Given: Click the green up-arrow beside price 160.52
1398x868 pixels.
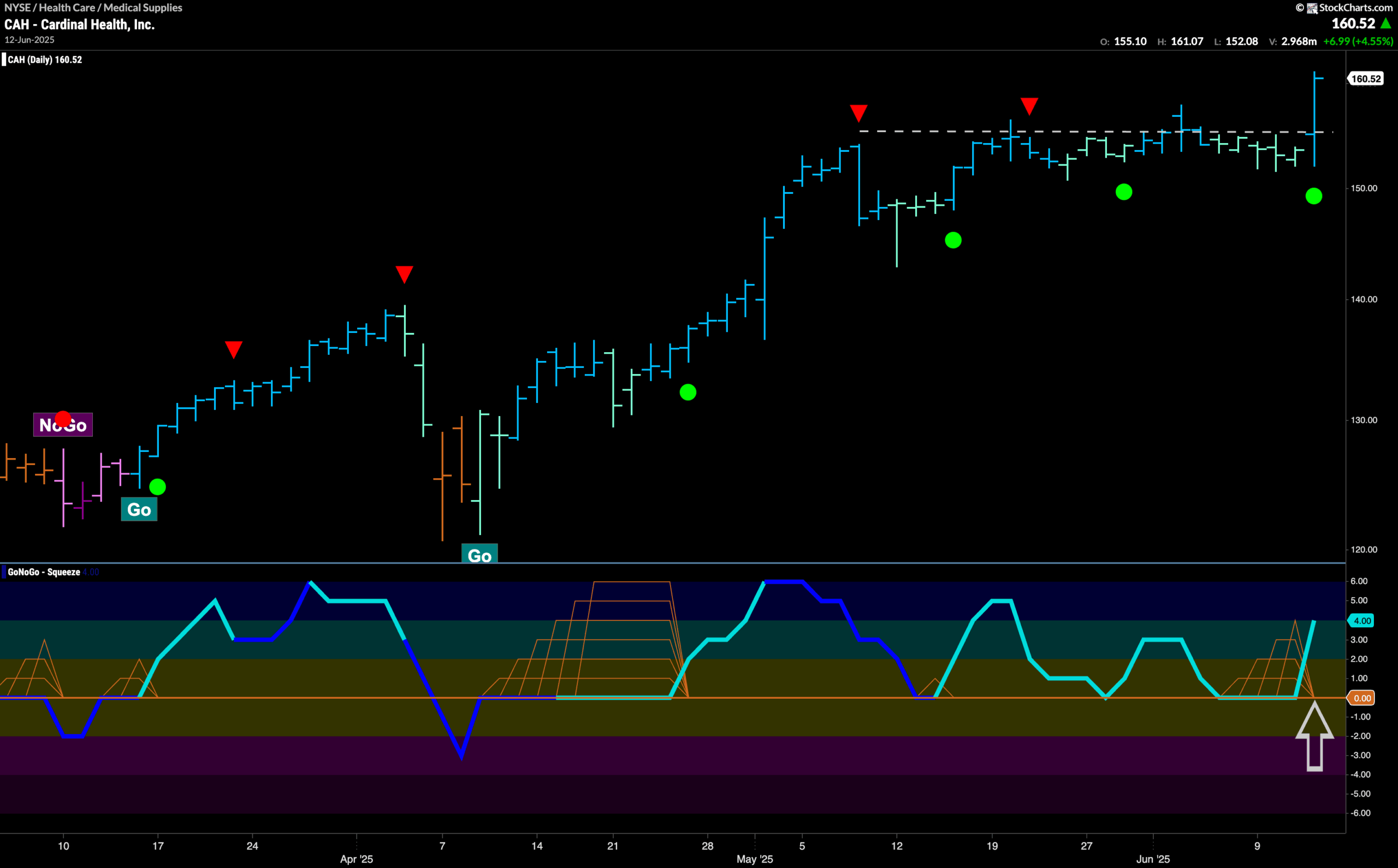Looking at the screenshot, I should coord(1386,23).
